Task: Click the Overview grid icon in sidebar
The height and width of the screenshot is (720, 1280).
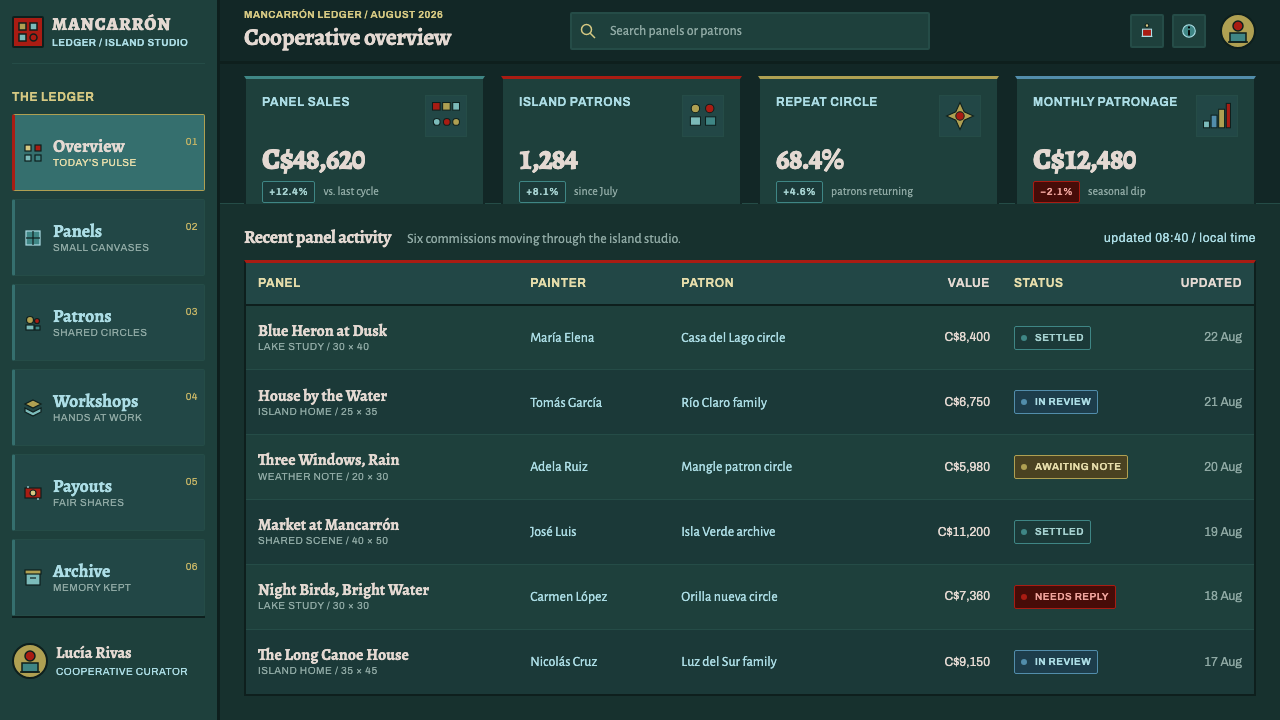Action: pos(33,153)
